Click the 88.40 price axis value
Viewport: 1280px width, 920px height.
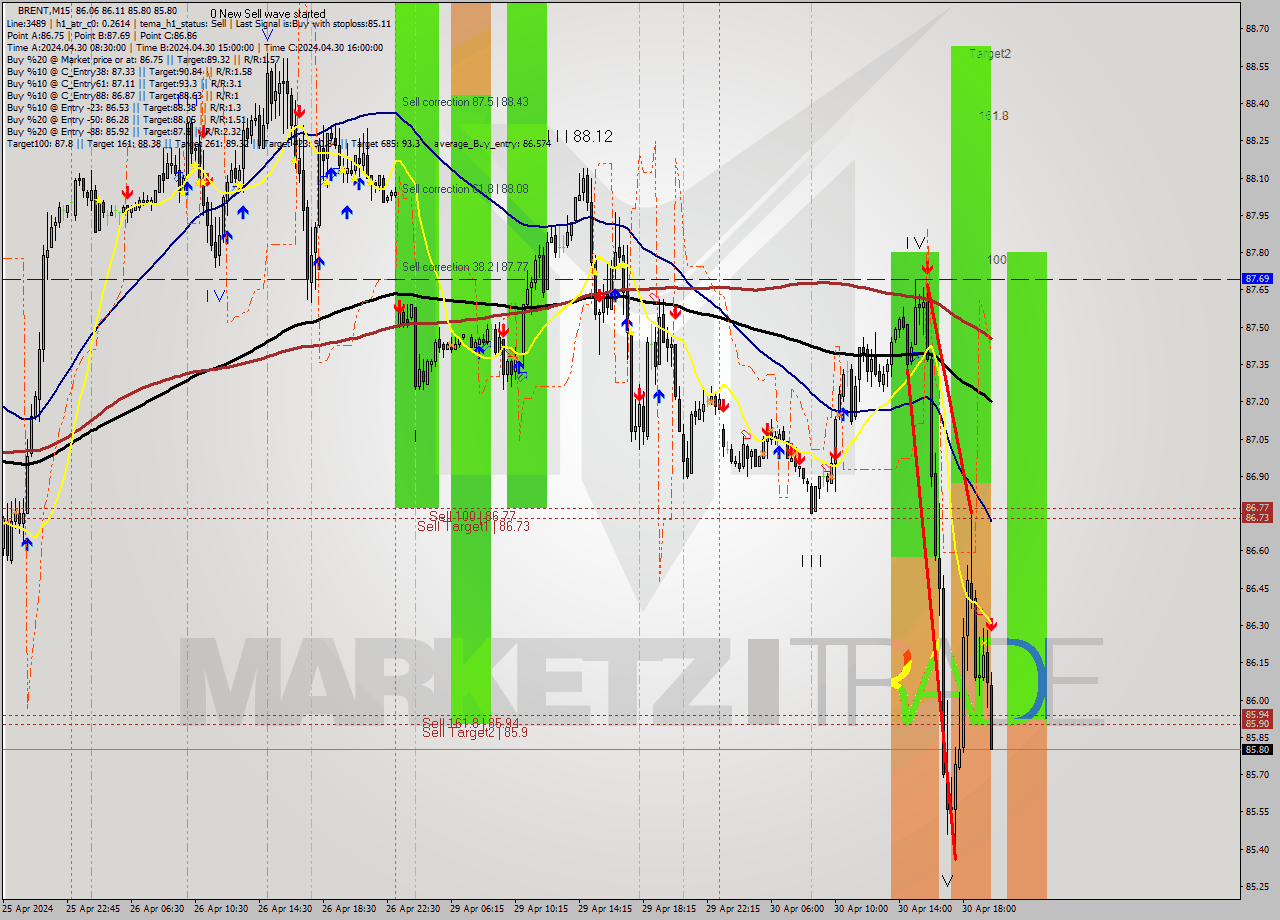1257,103
